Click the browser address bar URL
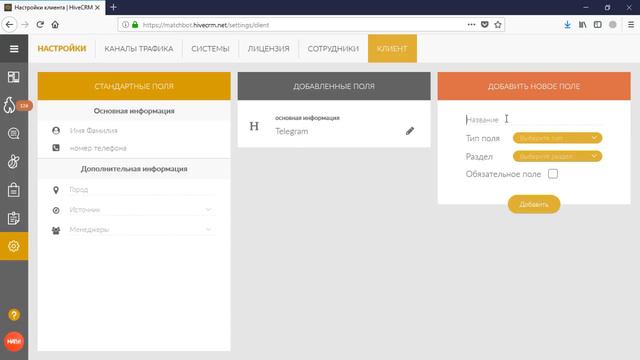This screenshot has height=360, width=640. [206, 25]
